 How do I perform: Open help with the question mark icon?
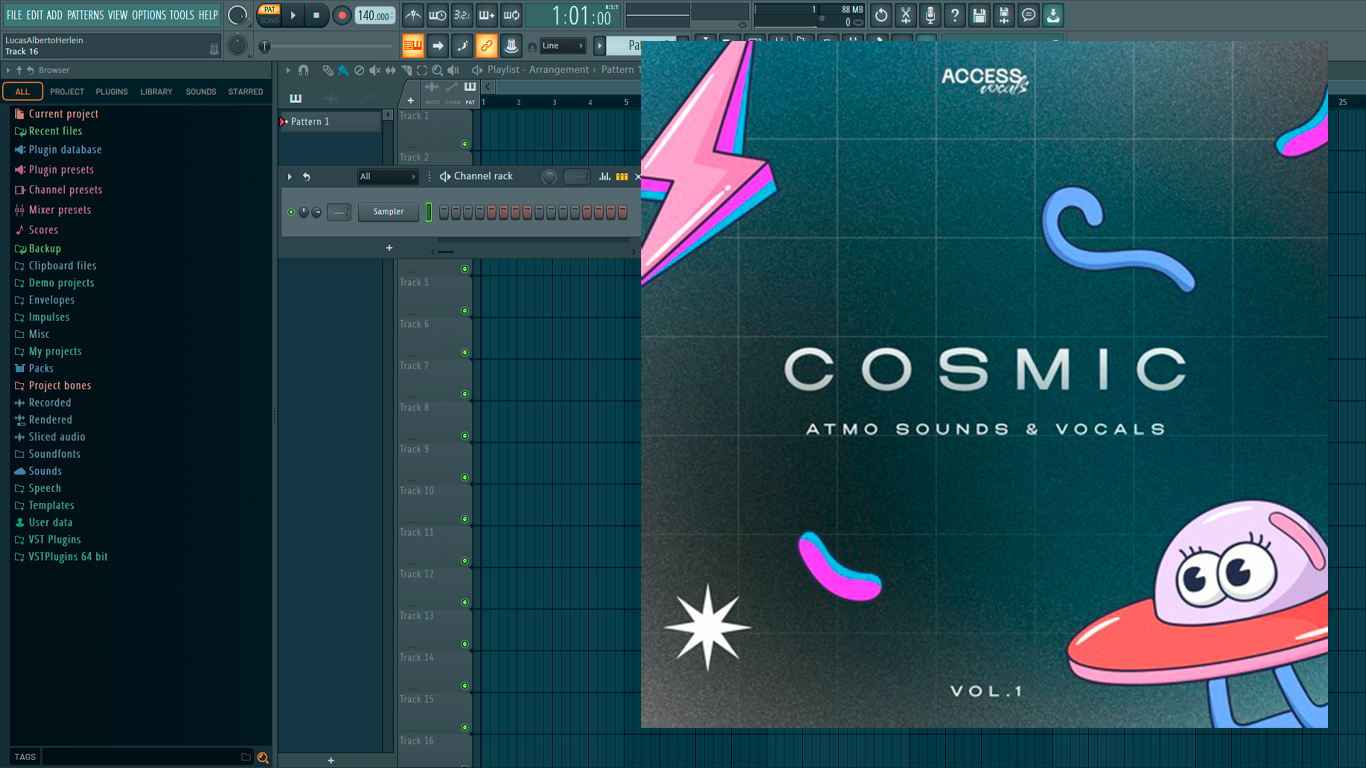pyautogui.click(x=954, y=15)
